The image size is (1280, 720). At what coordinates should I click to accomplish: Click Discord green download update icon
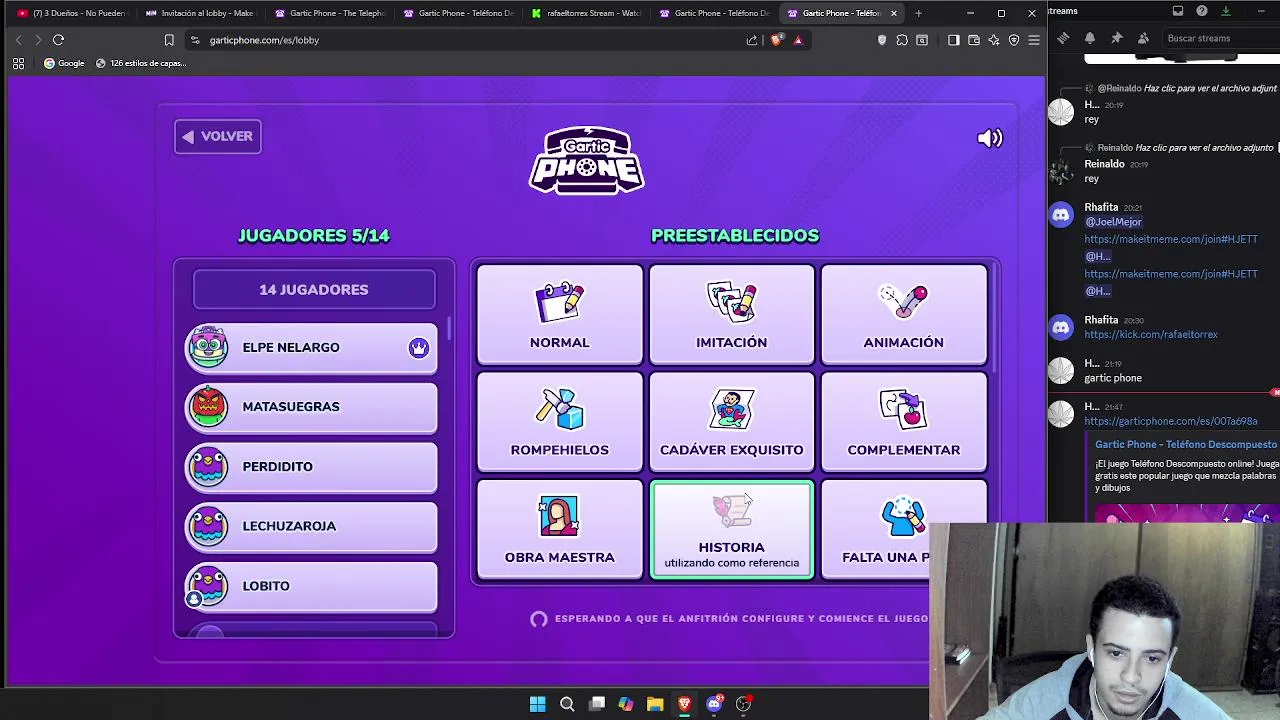tap(1226, 11)
